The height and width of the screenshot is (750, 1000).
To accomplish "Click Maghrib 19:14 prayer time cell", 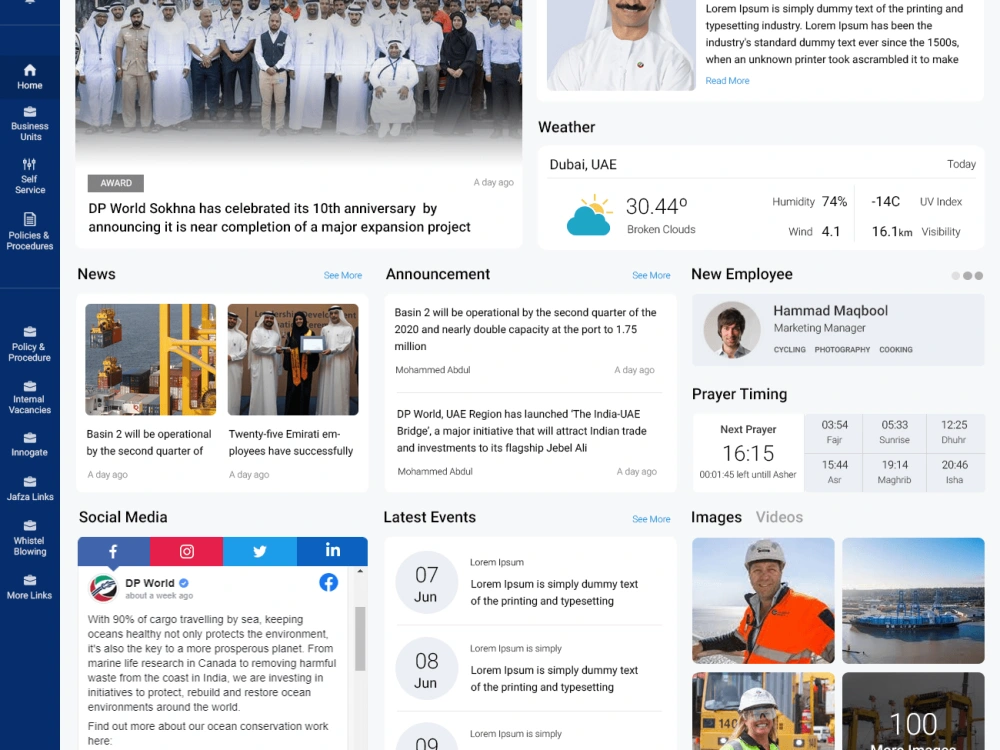I will 894,472.
